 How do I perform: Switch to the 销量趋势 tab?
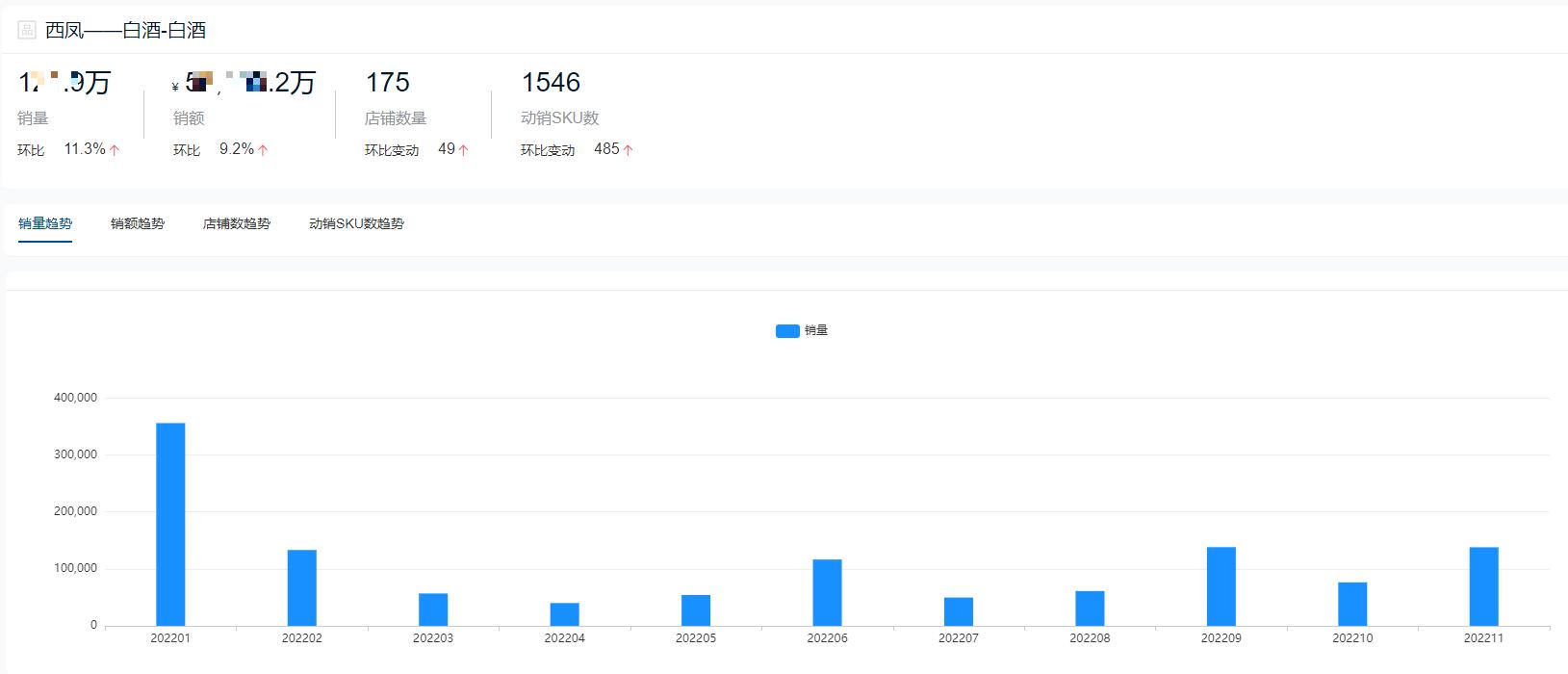click(45, 223)
